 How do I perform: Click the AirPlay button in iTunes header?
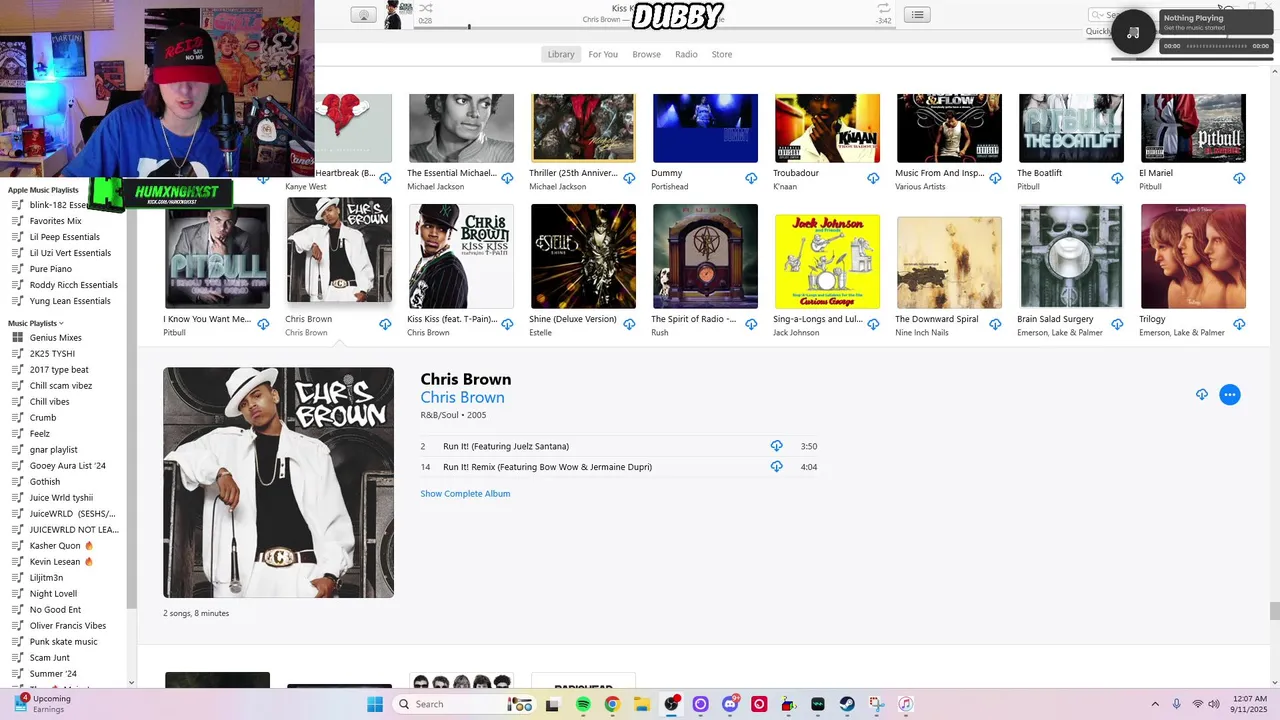pyautogui.click(x=363, y=14)
